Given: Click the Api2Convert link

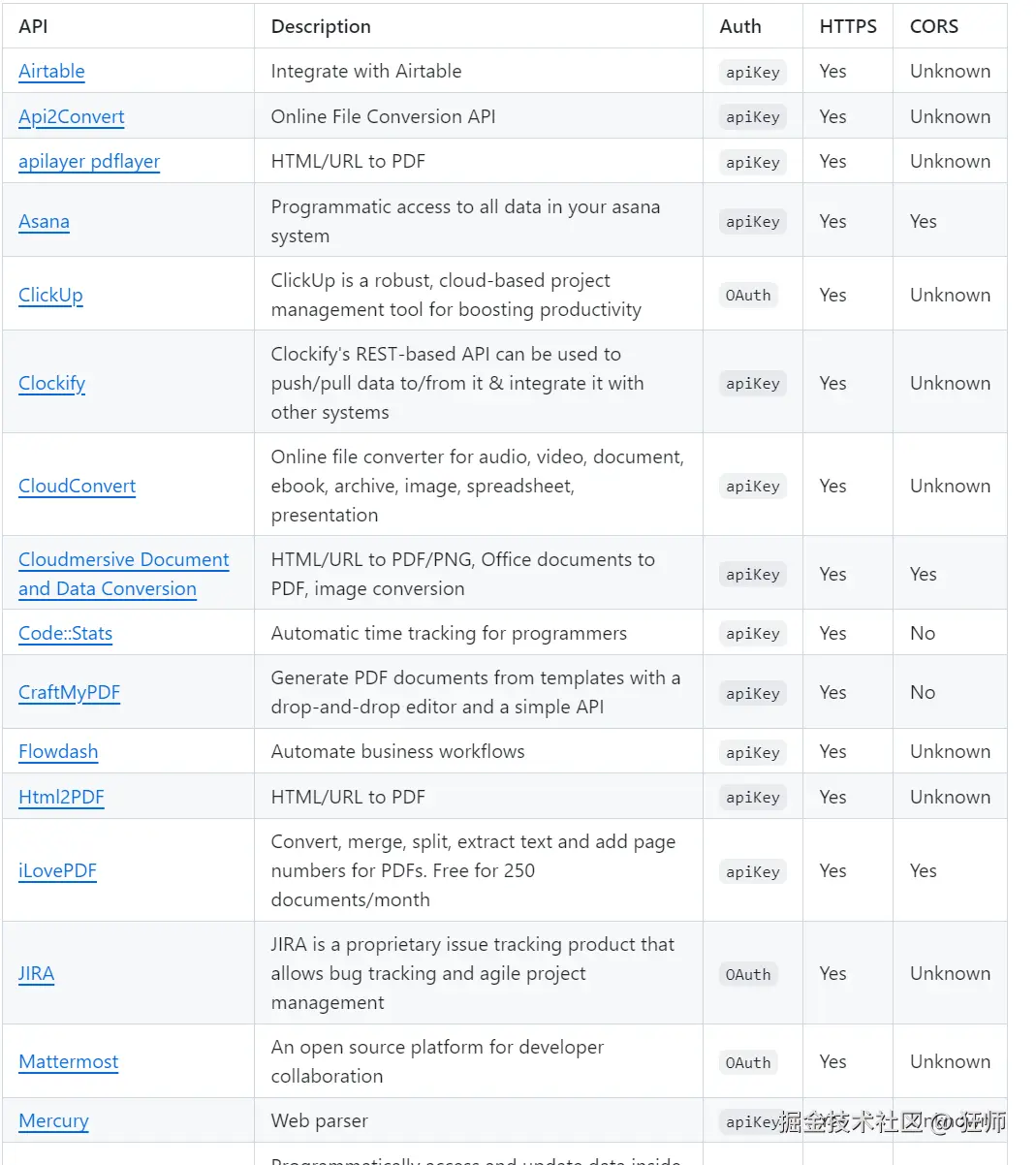Looking at the screenshot, I should (71, 116).
